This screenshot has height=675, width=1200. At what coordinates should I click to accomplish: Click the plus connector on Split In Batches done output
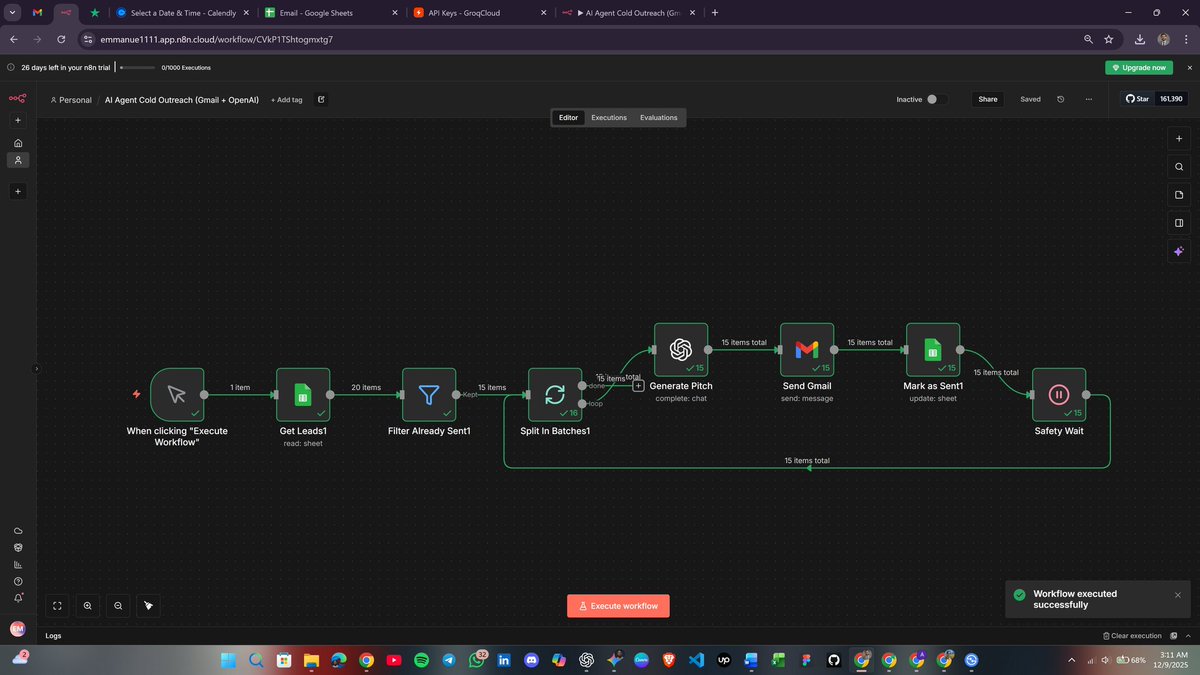[x=638, y=385]
